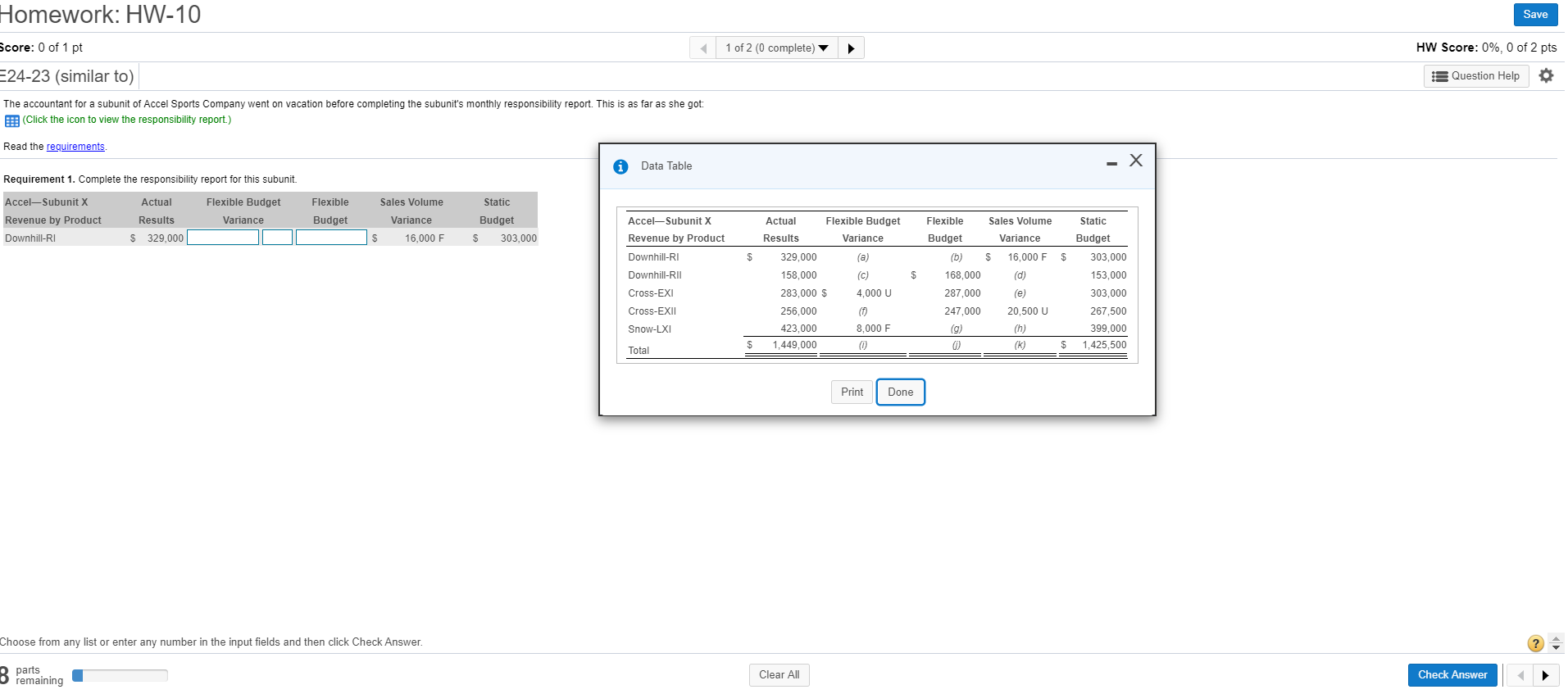This screenshot has width=1568, height=694.
Task: Click the Cross-EXI row label in Data Table
Action: coord(651,293)
